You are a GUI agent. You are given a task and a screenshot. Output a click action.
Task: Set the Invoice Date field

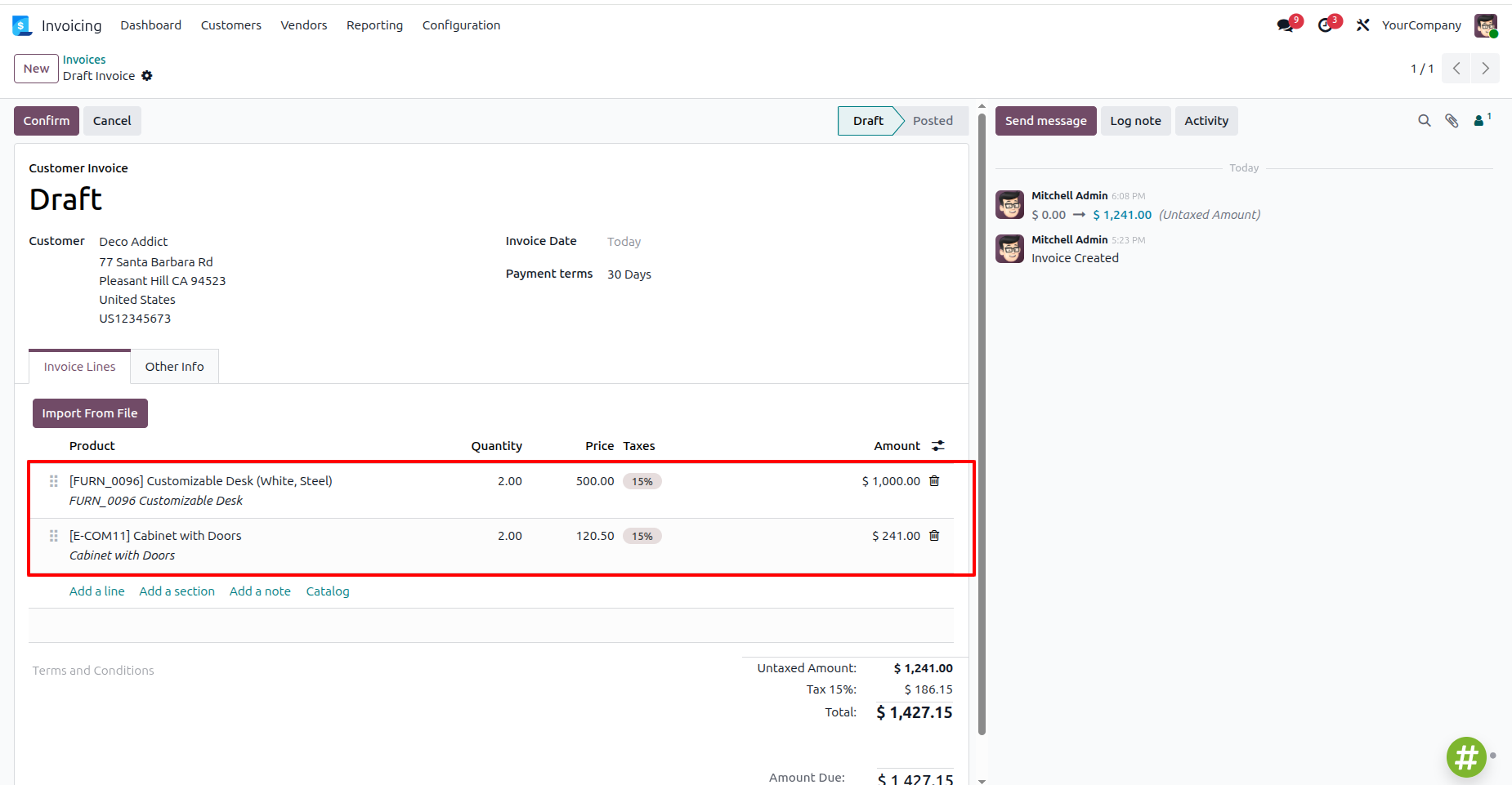click(x=624, y=242)
